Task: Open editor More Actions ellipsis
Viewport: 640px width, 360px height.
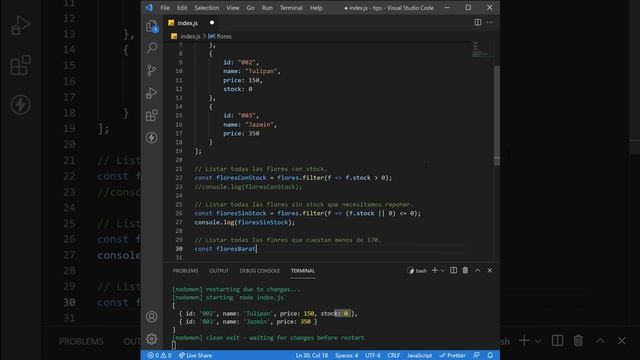Action: click(x=490, y=22)
